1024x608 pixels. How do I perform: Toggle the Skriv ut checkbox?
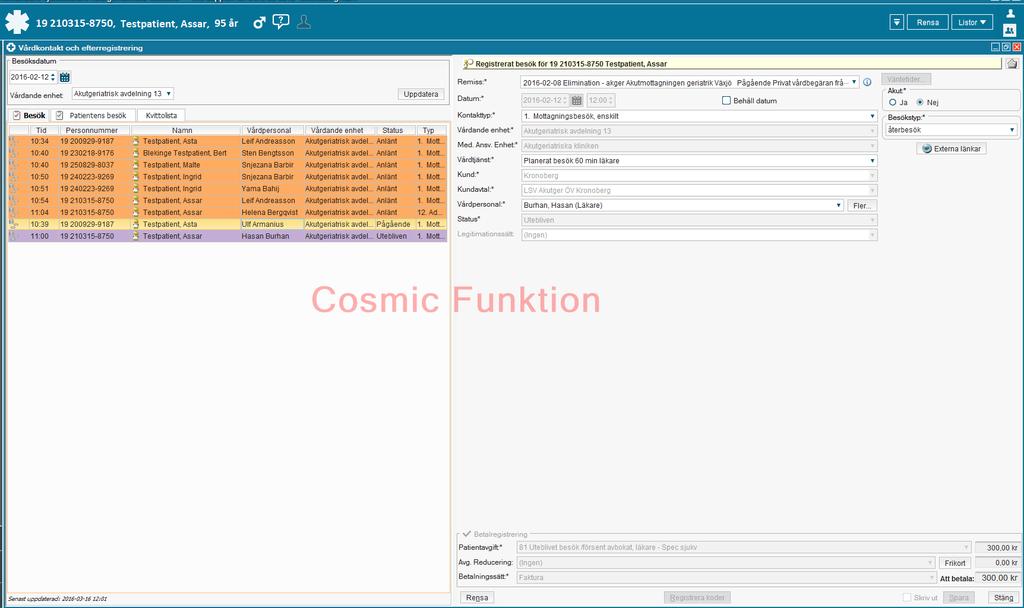906,598
